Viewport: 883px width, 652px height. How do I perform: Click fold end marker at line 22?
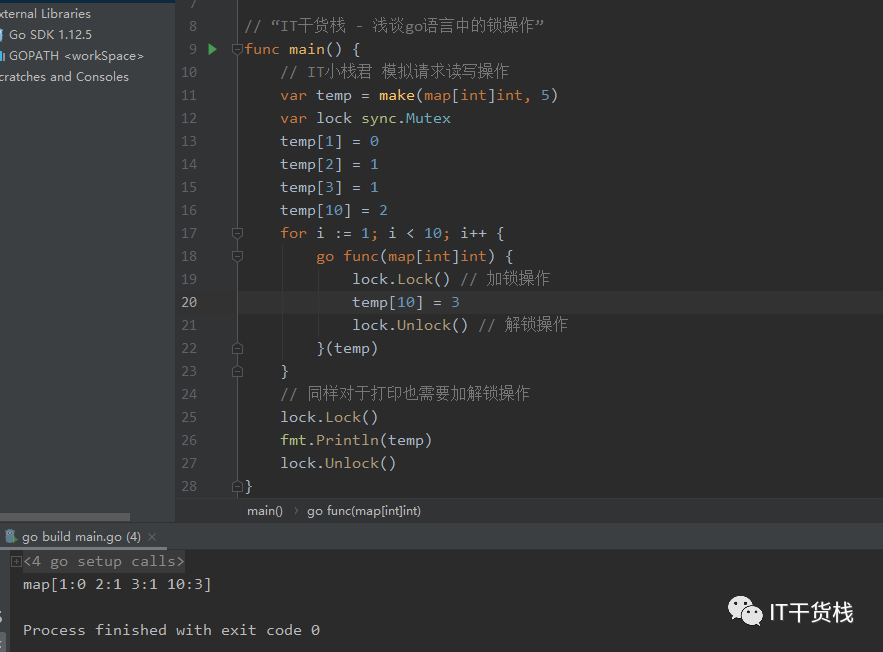(x=237, y=349)
